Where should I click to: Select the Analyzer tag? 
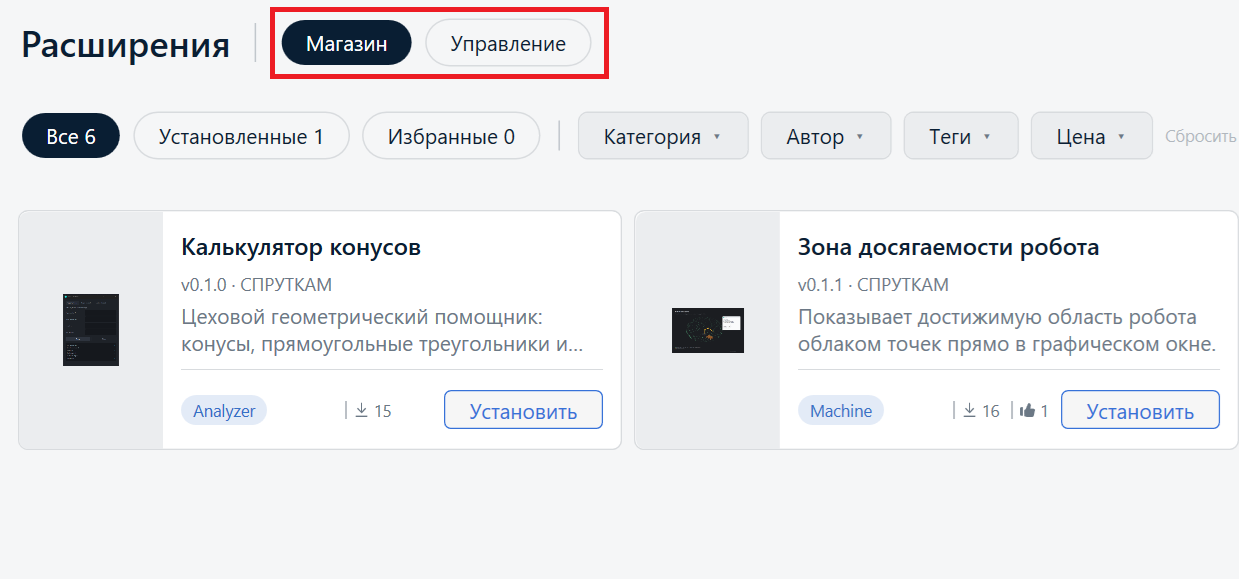pyautogui.click(x=224, y=410)
